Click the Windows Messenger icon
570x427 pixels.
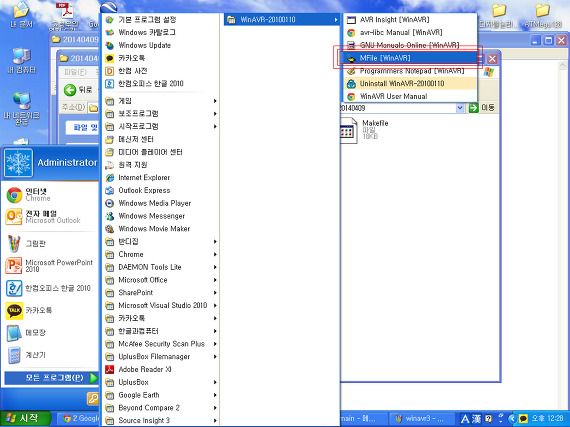tap(109, 216)
